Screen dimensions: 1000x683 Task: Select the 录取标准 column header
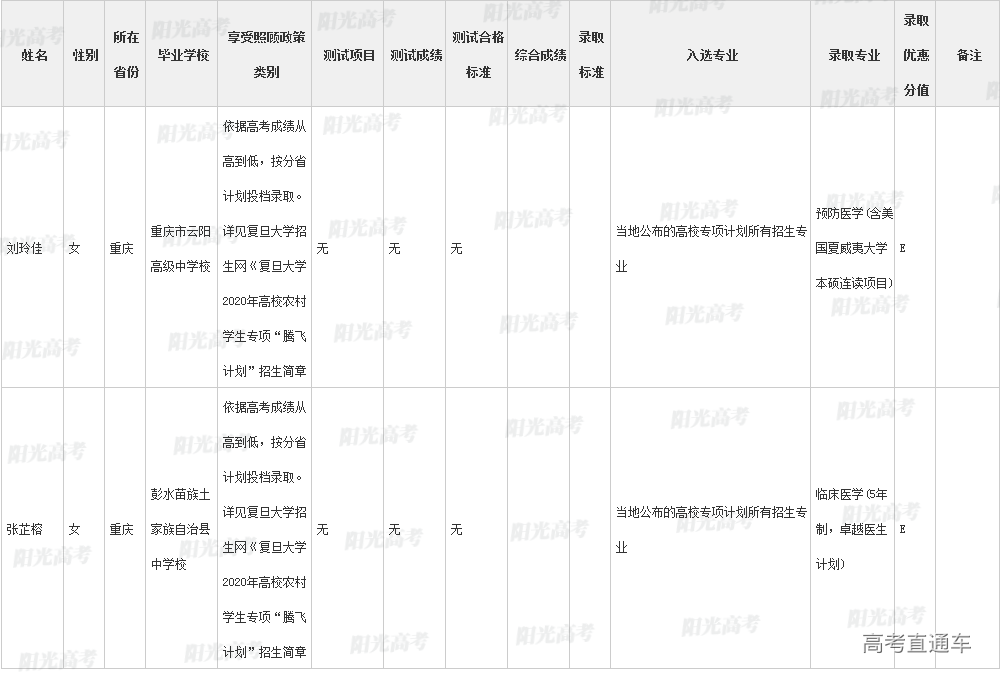[x=591, y=55]
